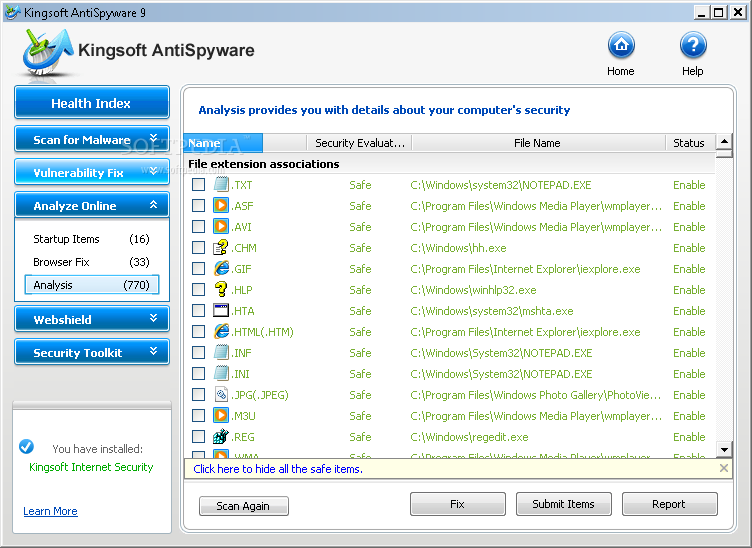Viewport: 752px width, 548px height.
Task: Click C:\Windows\hh.exe file path
Action: click(458, 248)
